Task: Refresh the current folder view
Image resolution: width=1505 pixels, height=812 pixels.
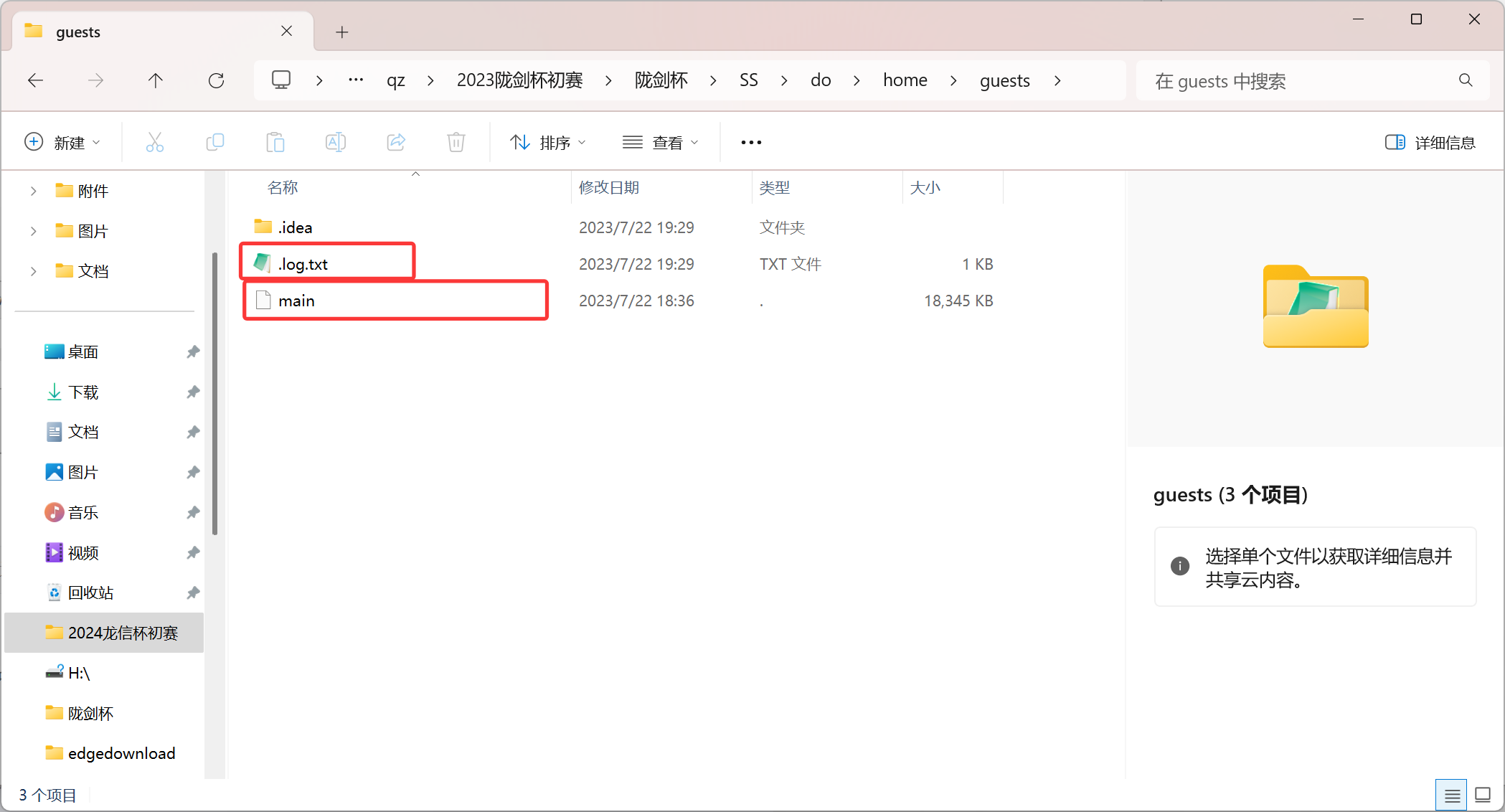Action: 216,80
